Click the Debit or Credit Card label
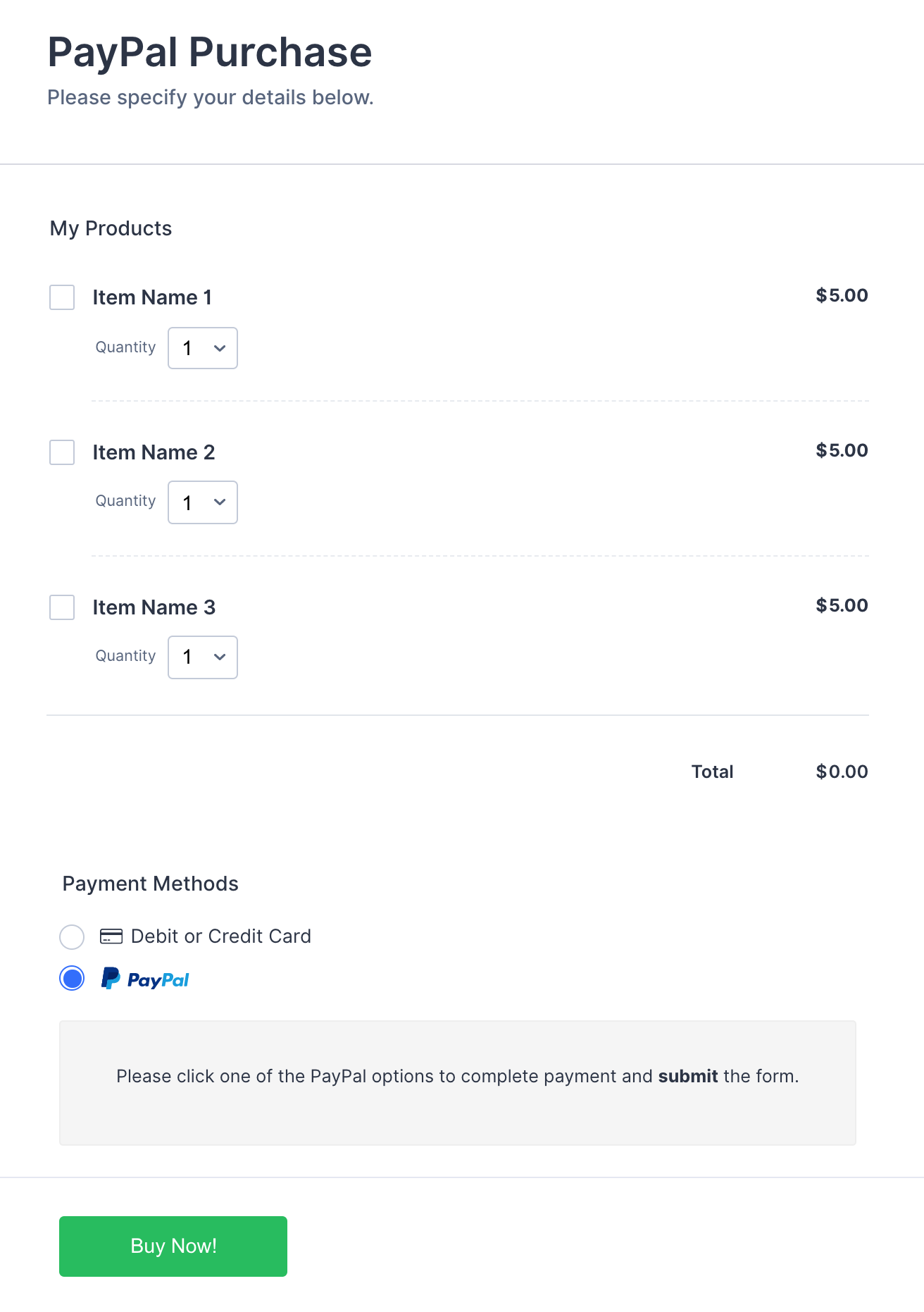 click(220, 936)
